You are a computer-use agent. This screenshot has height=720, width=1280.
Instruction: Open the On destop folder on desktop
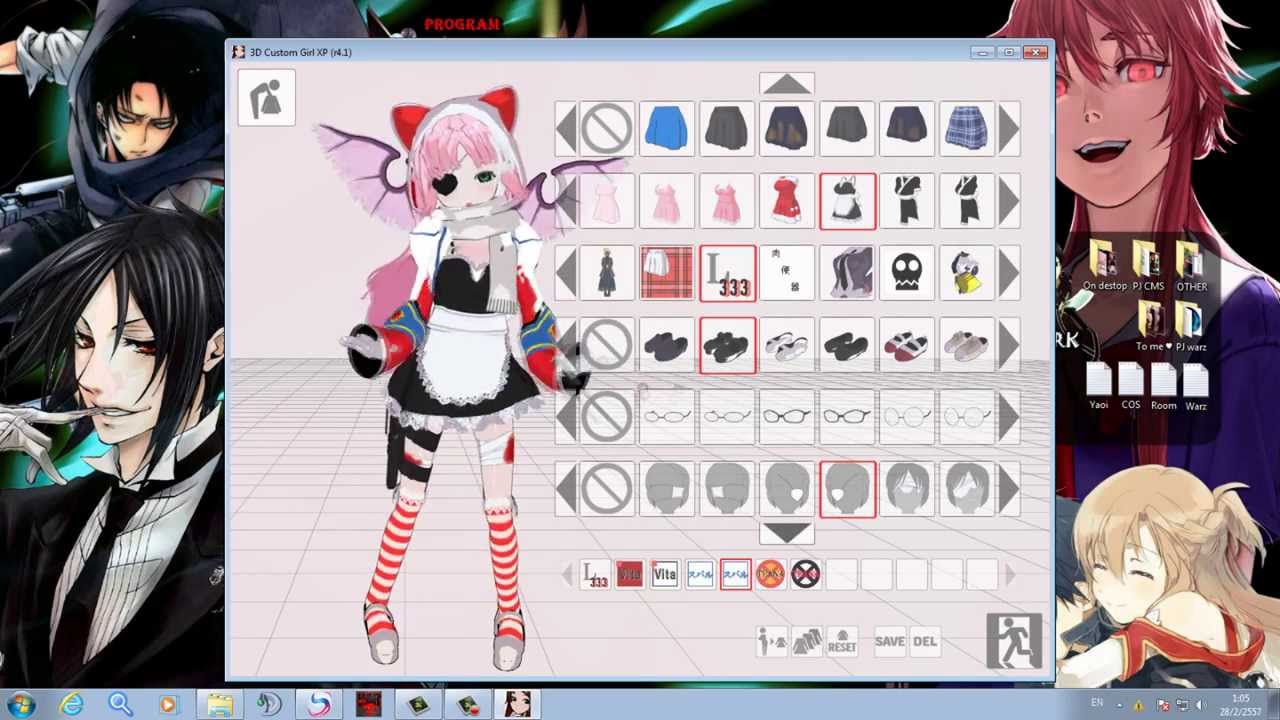pos(1104,266)
